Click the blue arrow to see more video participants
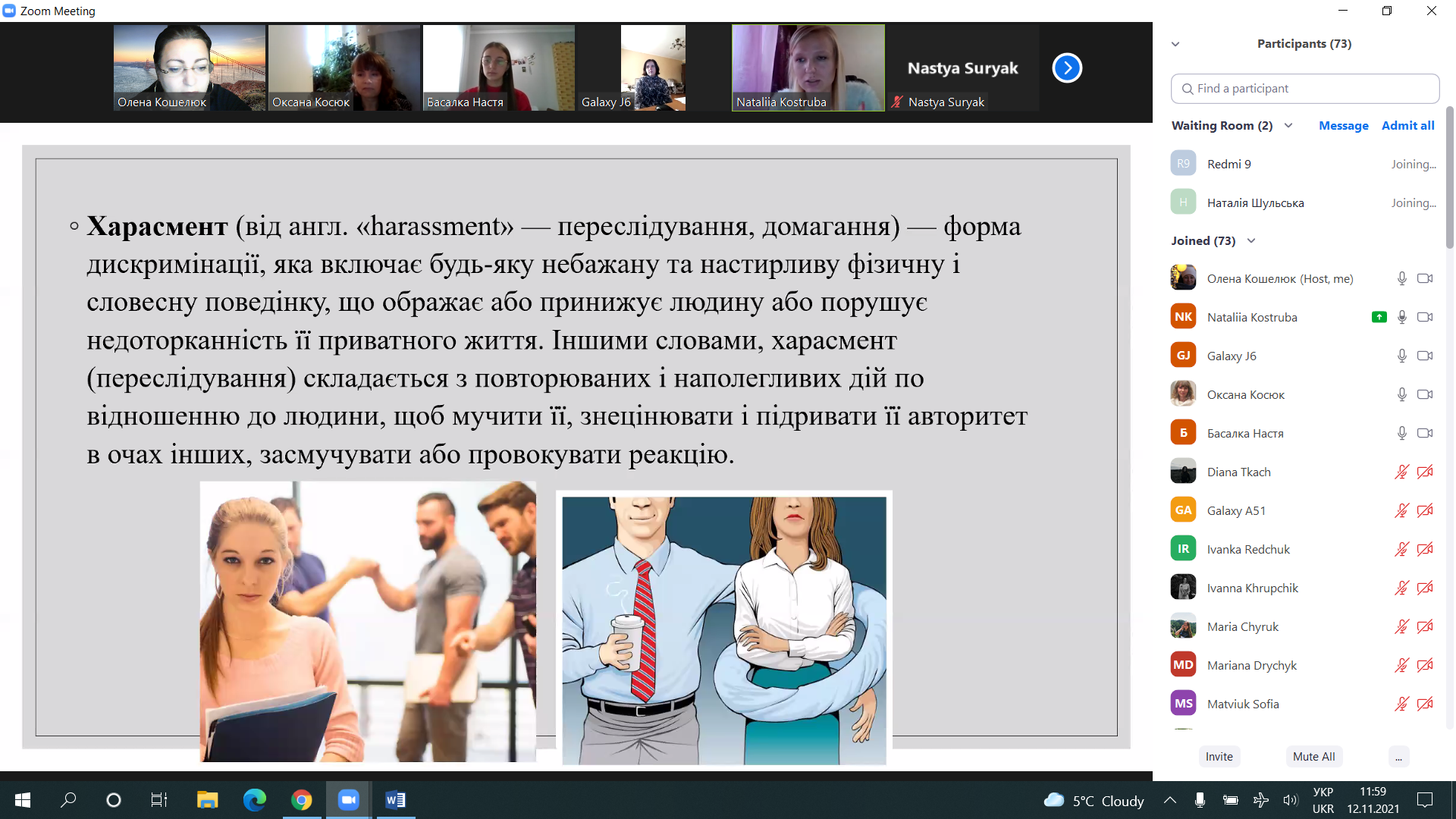 pos(1067,67)
